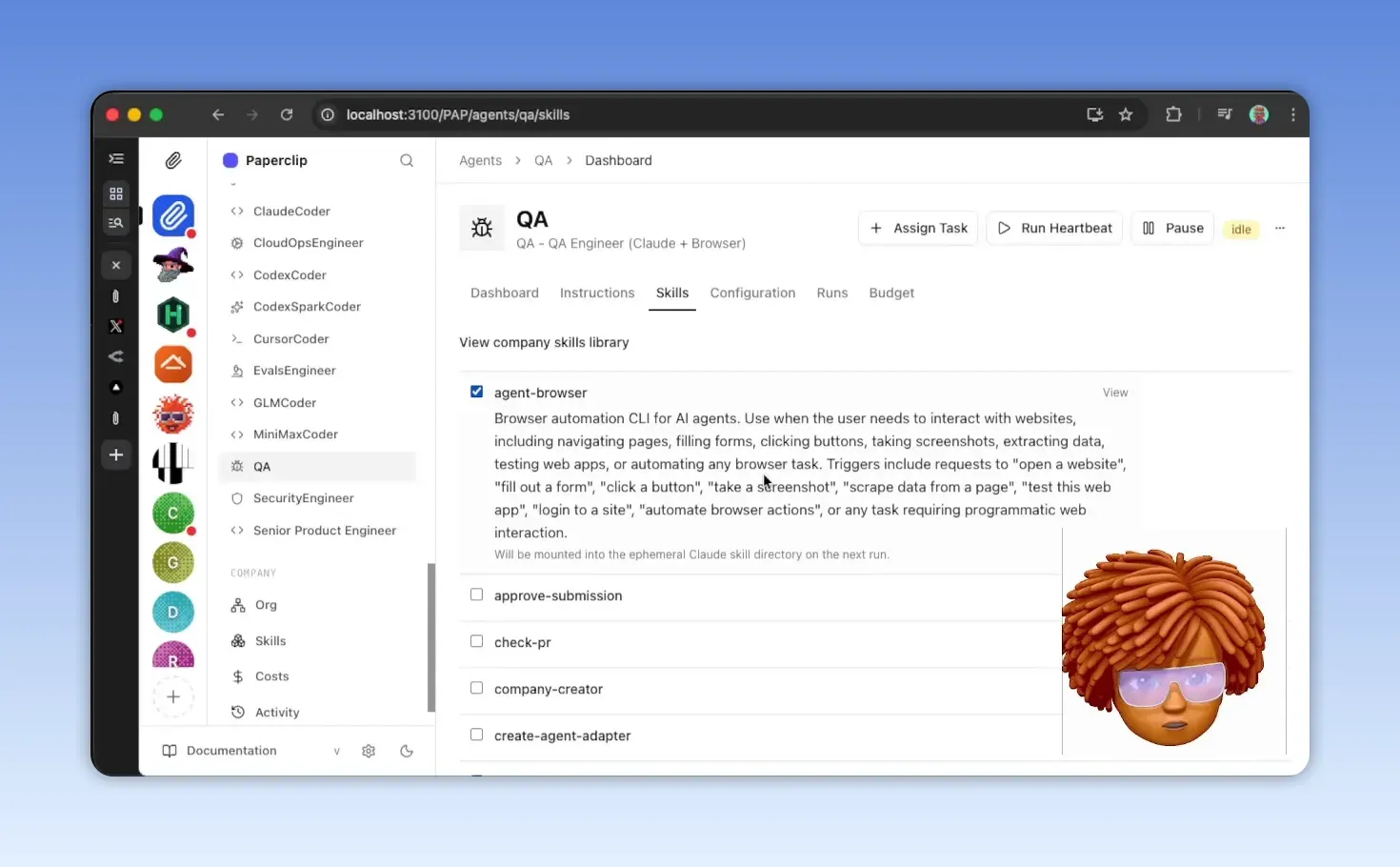
Task: Expand the chevron beside Documentation
Action: pyautogui.click(x=336, y=751)
